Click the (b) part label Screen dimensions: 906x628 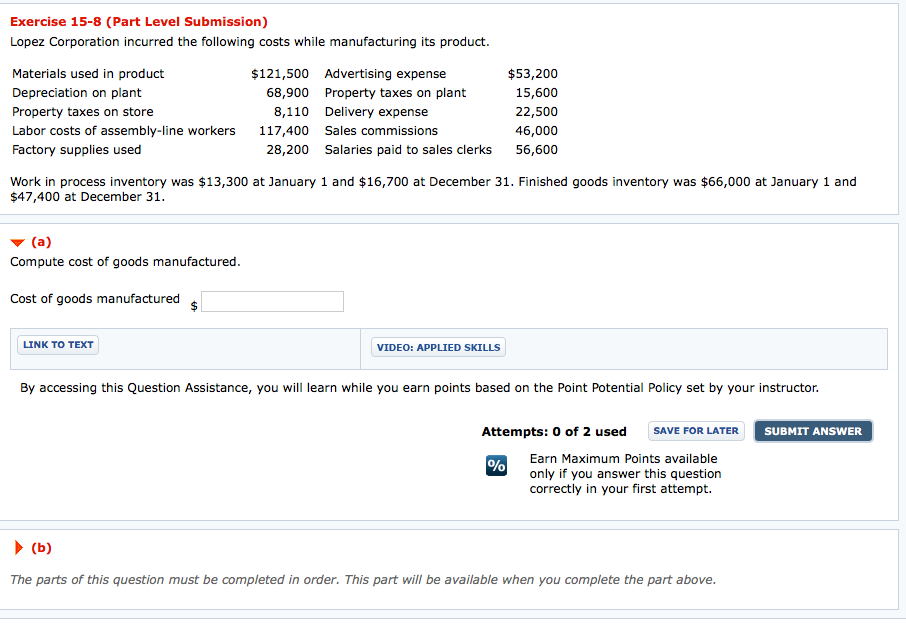(41, 547)
